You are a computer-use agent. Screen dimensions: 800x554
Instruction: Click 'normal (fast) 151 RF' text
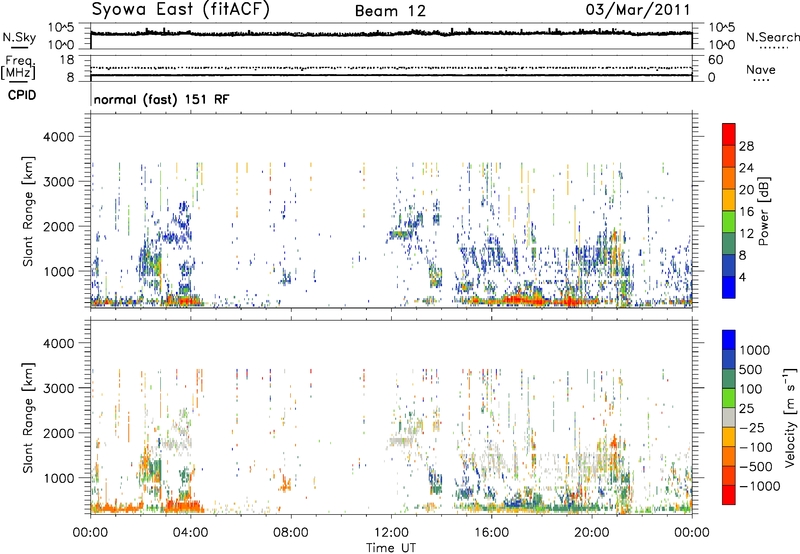point(161,99)
